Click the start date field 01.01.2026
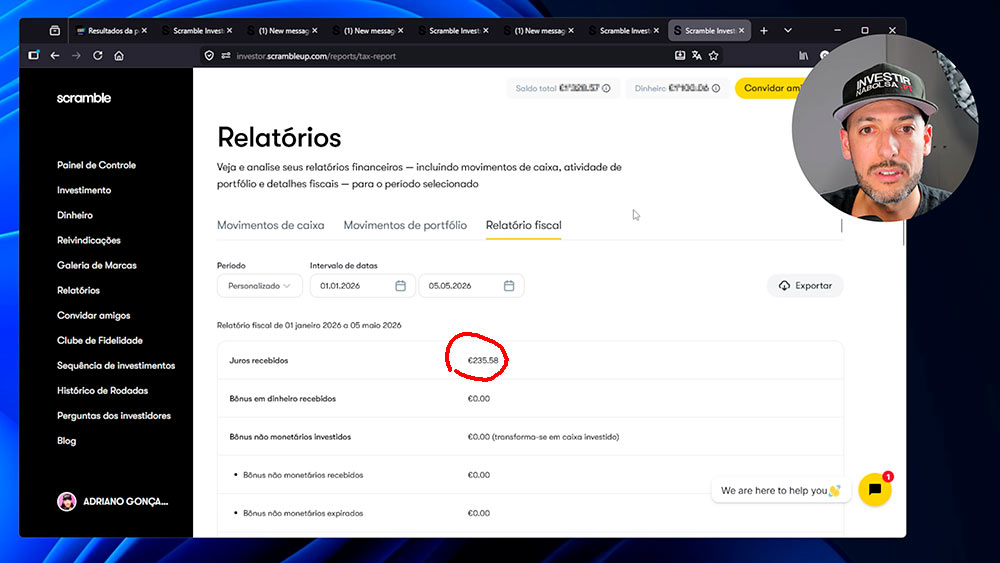This screenshot has height=563, width=1000. pos(362,286)
